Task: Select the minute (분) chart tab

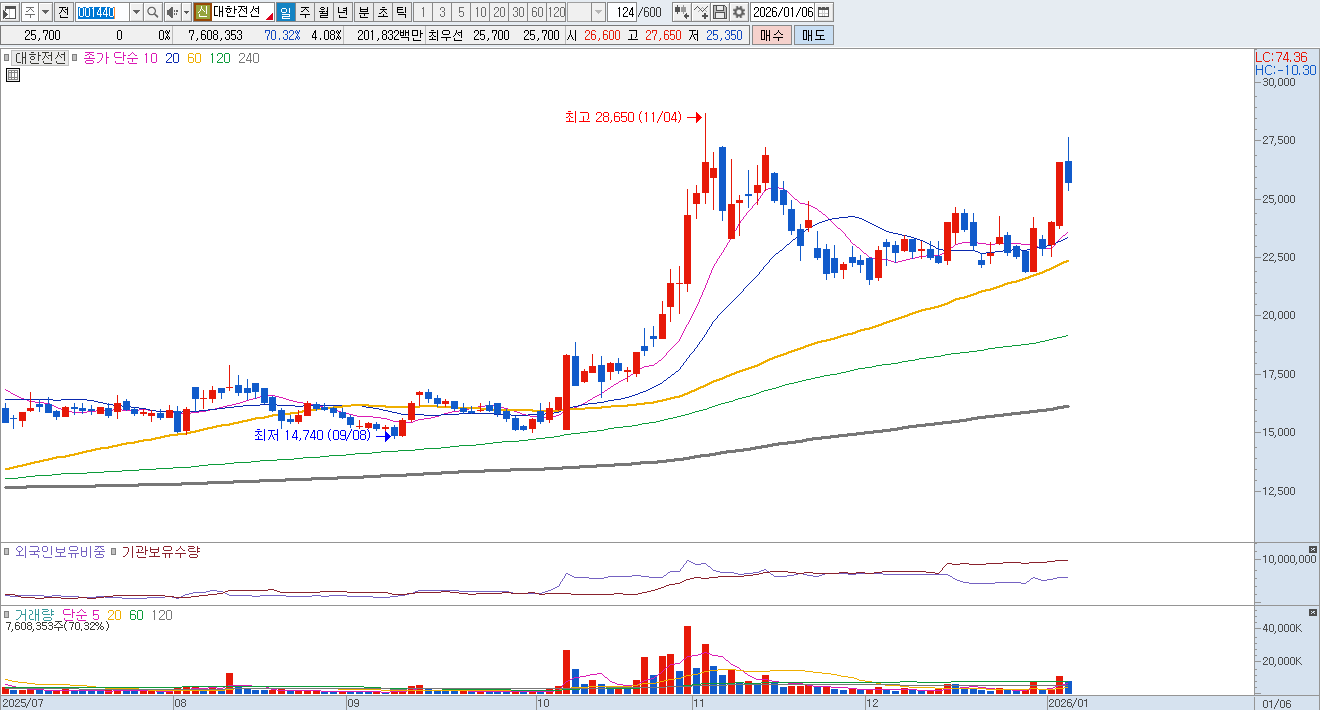Action: pyautogui.click(x=363, y=12)
